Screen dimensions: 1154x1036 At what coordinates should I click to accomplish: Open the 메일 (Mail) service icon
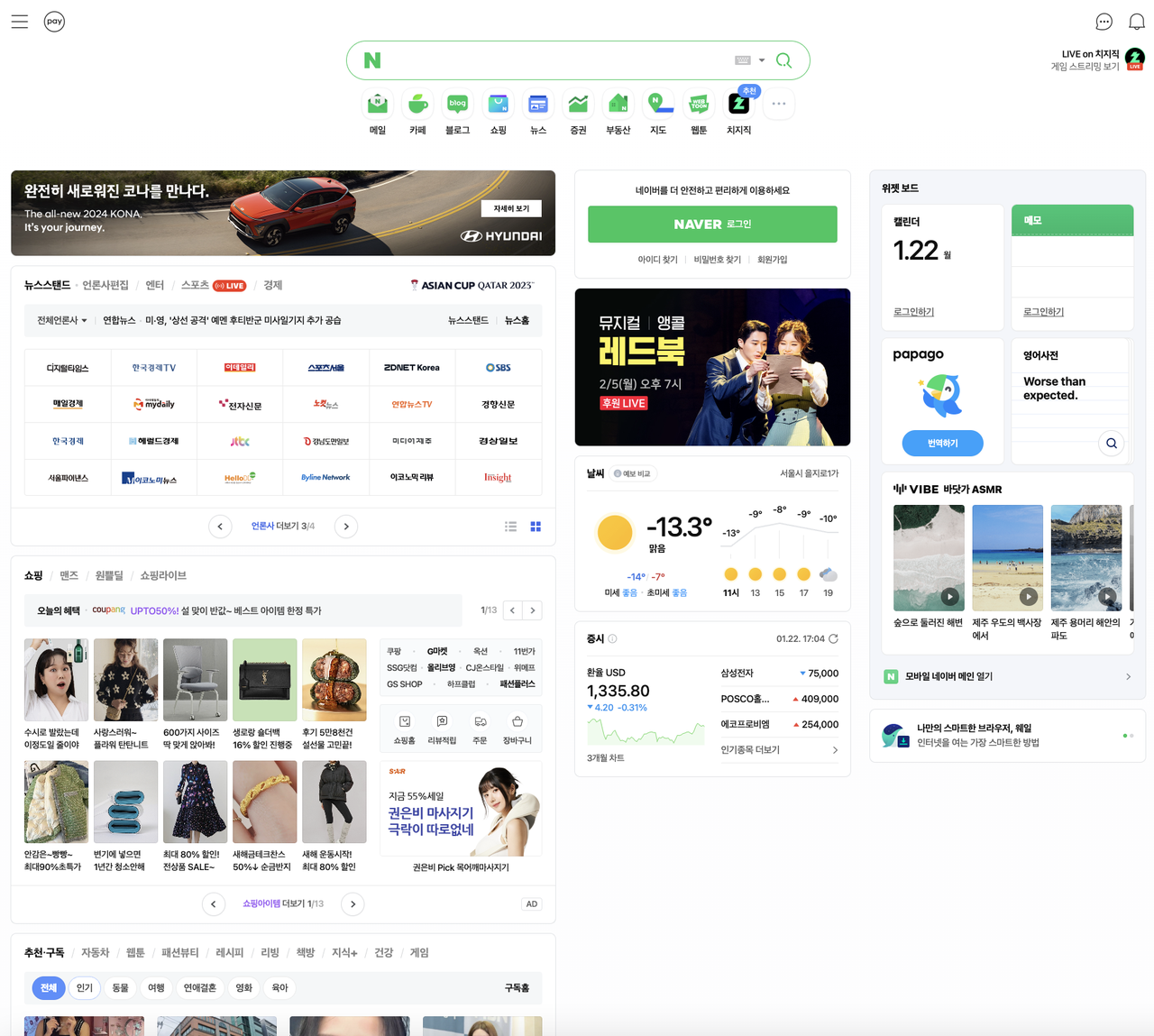(x=377, y=104)
